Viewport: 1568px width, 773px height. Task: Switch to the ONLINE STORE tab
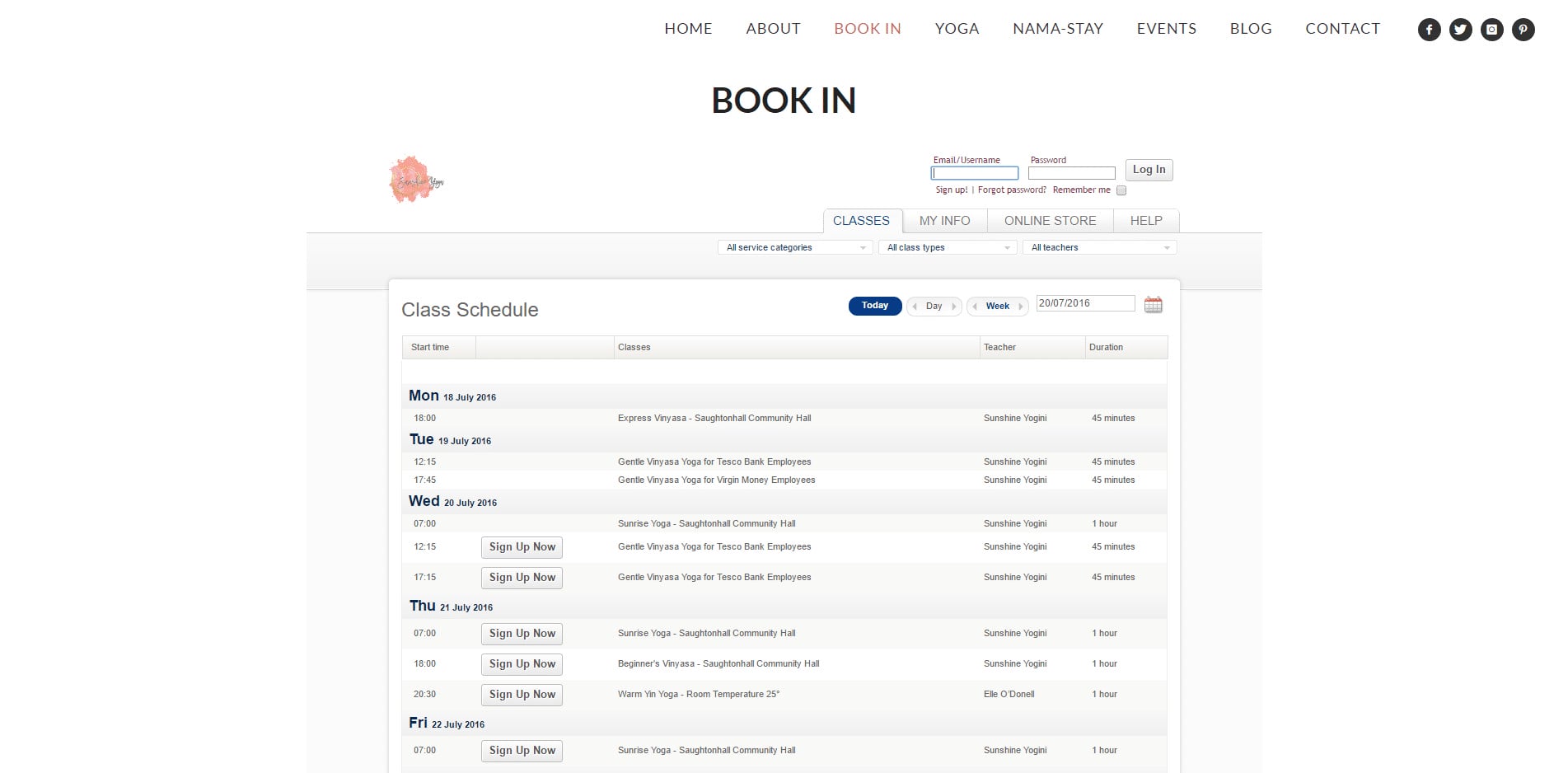coord(1050,221)
